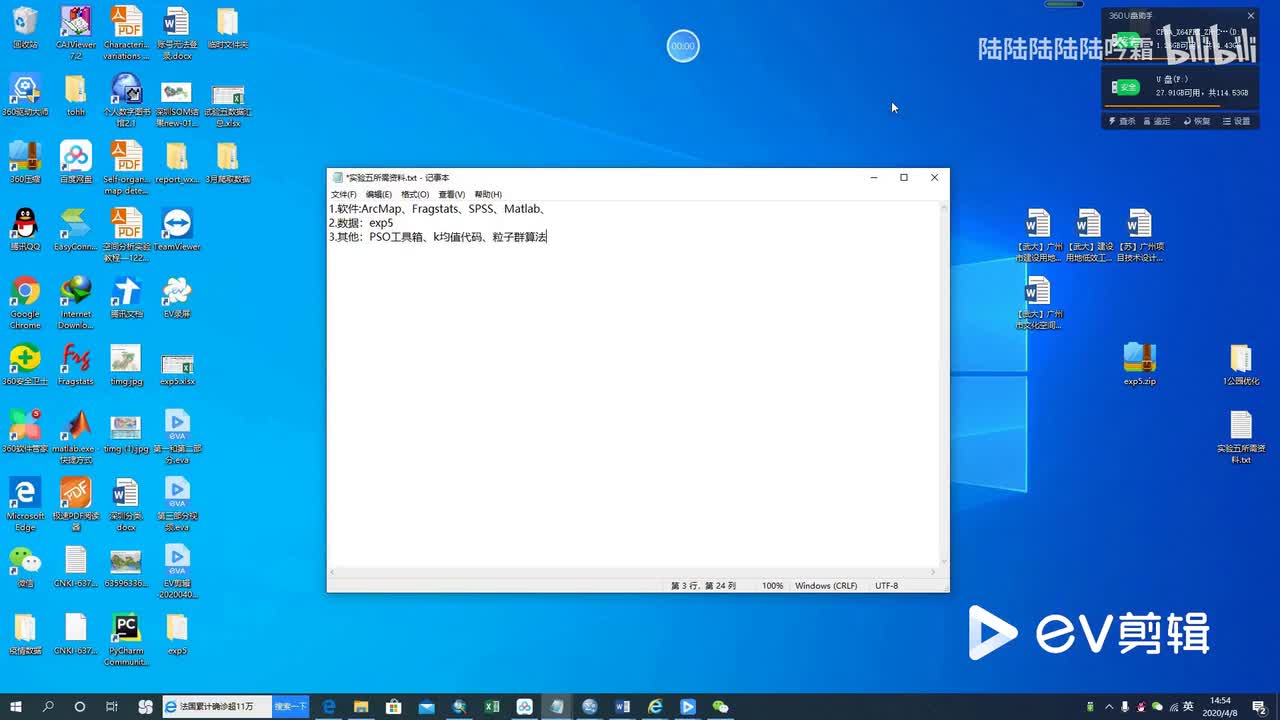This screenshot has width=1280, height=720.
Task: Close the 360 U盘助手 panel
Action: (1250, 15)
